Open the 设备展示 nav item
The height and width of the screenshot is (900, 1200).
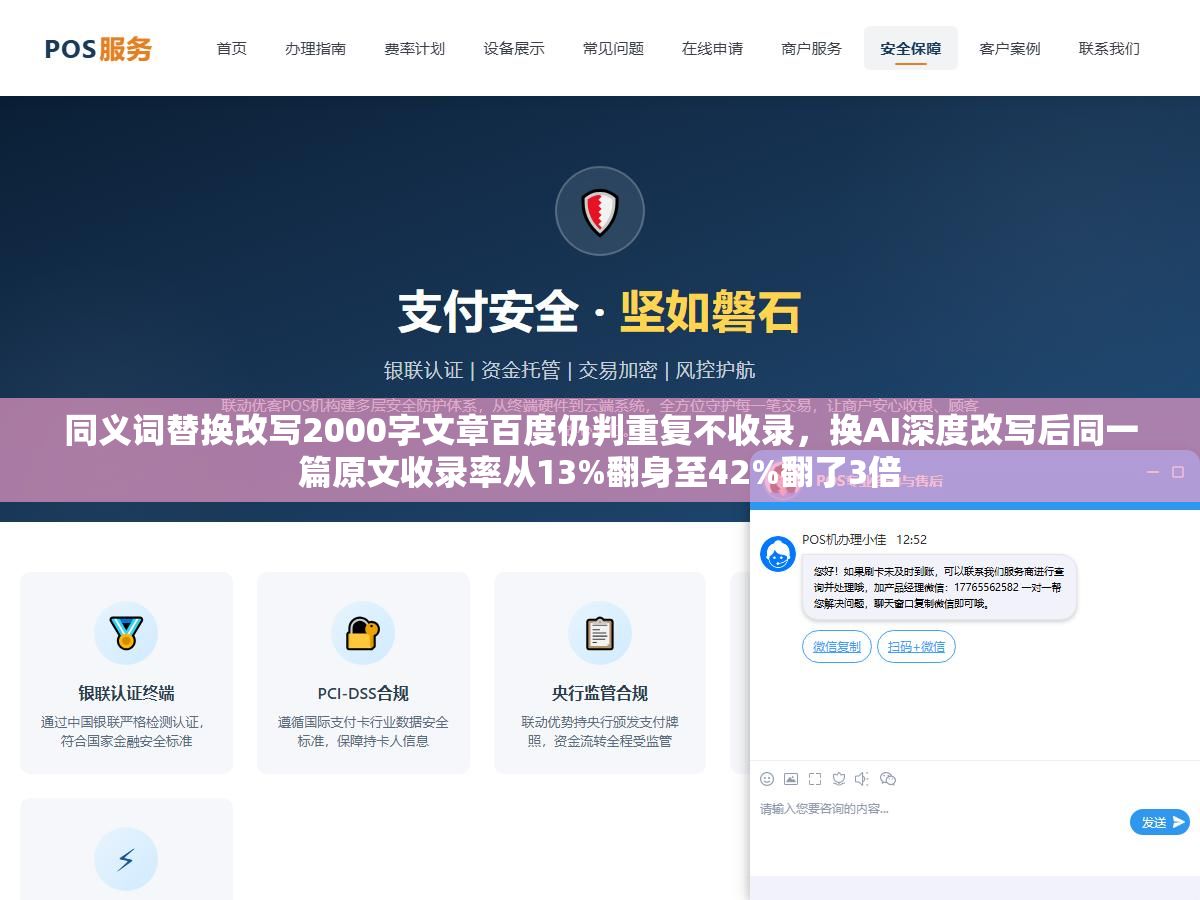[x=514, y=48]
